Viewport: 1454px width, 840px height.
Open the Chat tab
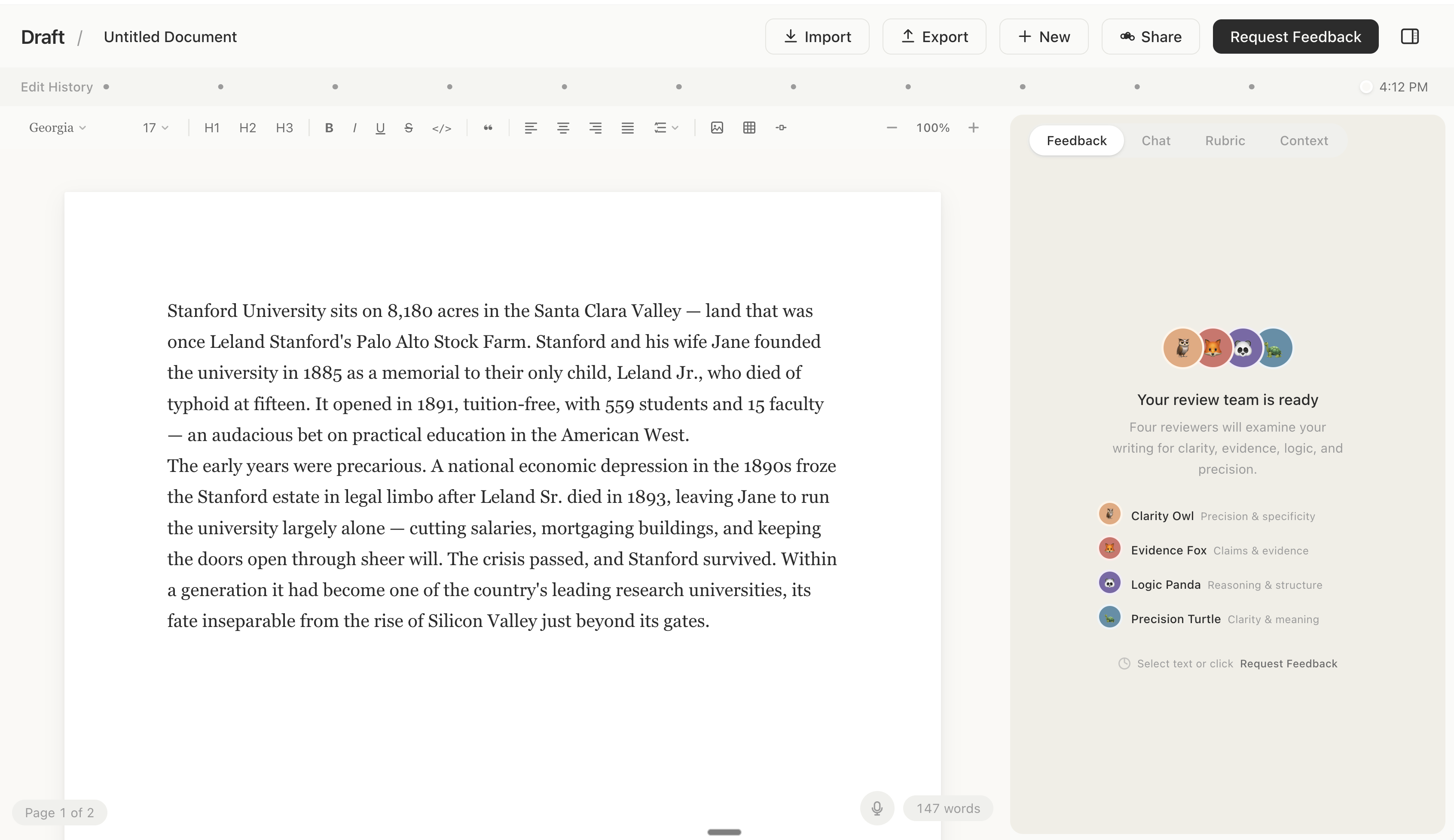[x=1156, y=141]
